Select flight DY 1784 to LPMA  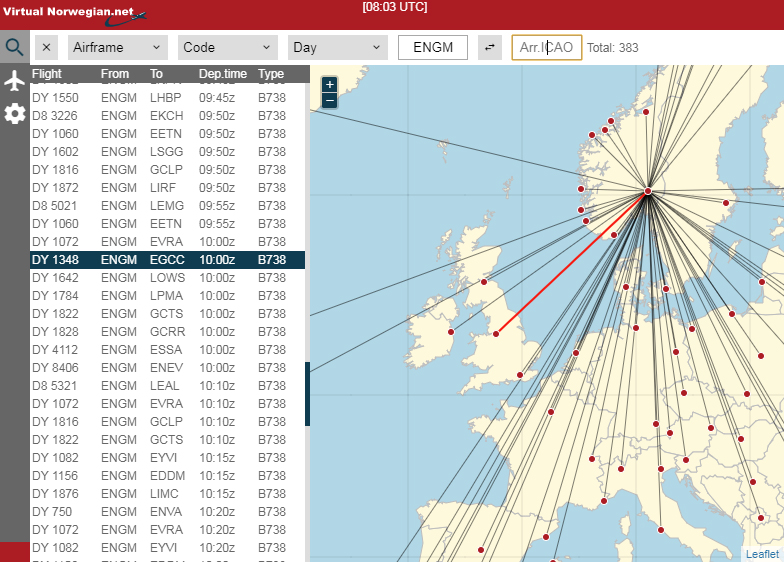point(168,296)
